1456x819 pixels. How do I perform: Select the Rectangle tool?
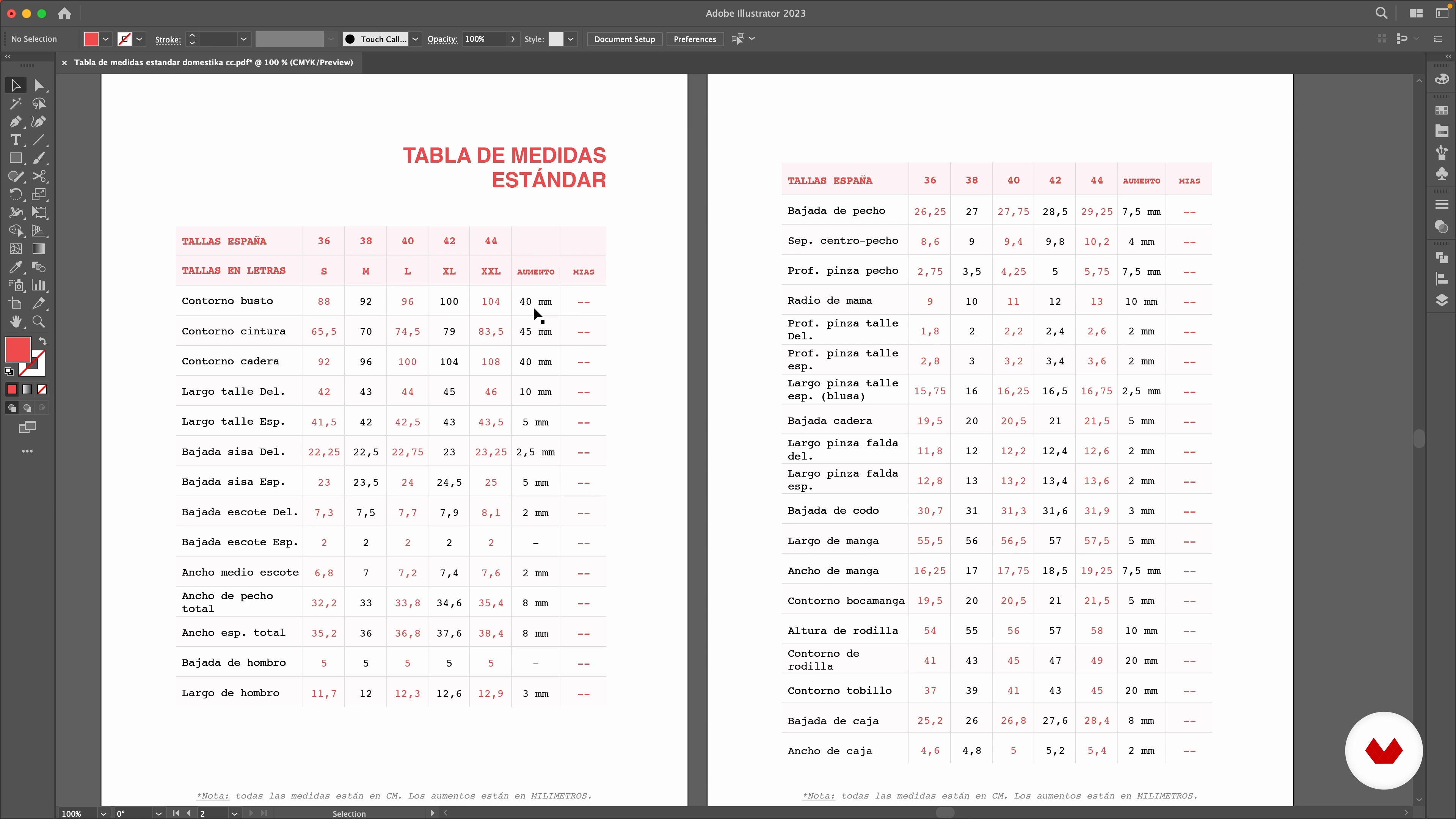16,158
